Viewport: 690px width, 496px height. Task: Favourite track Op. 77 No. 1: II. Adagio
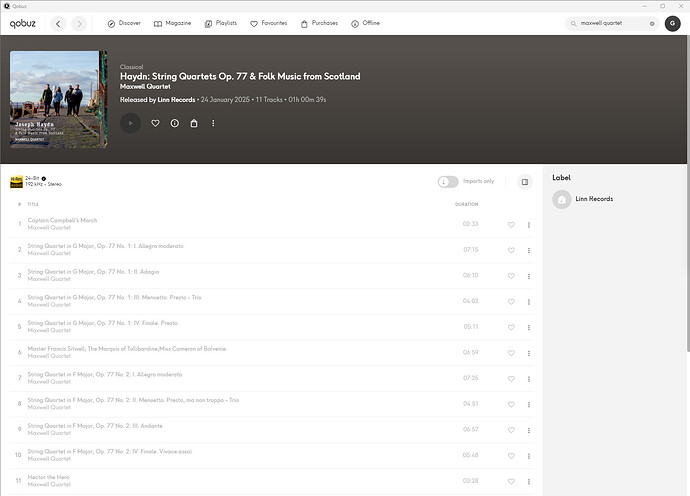[511, 276]
